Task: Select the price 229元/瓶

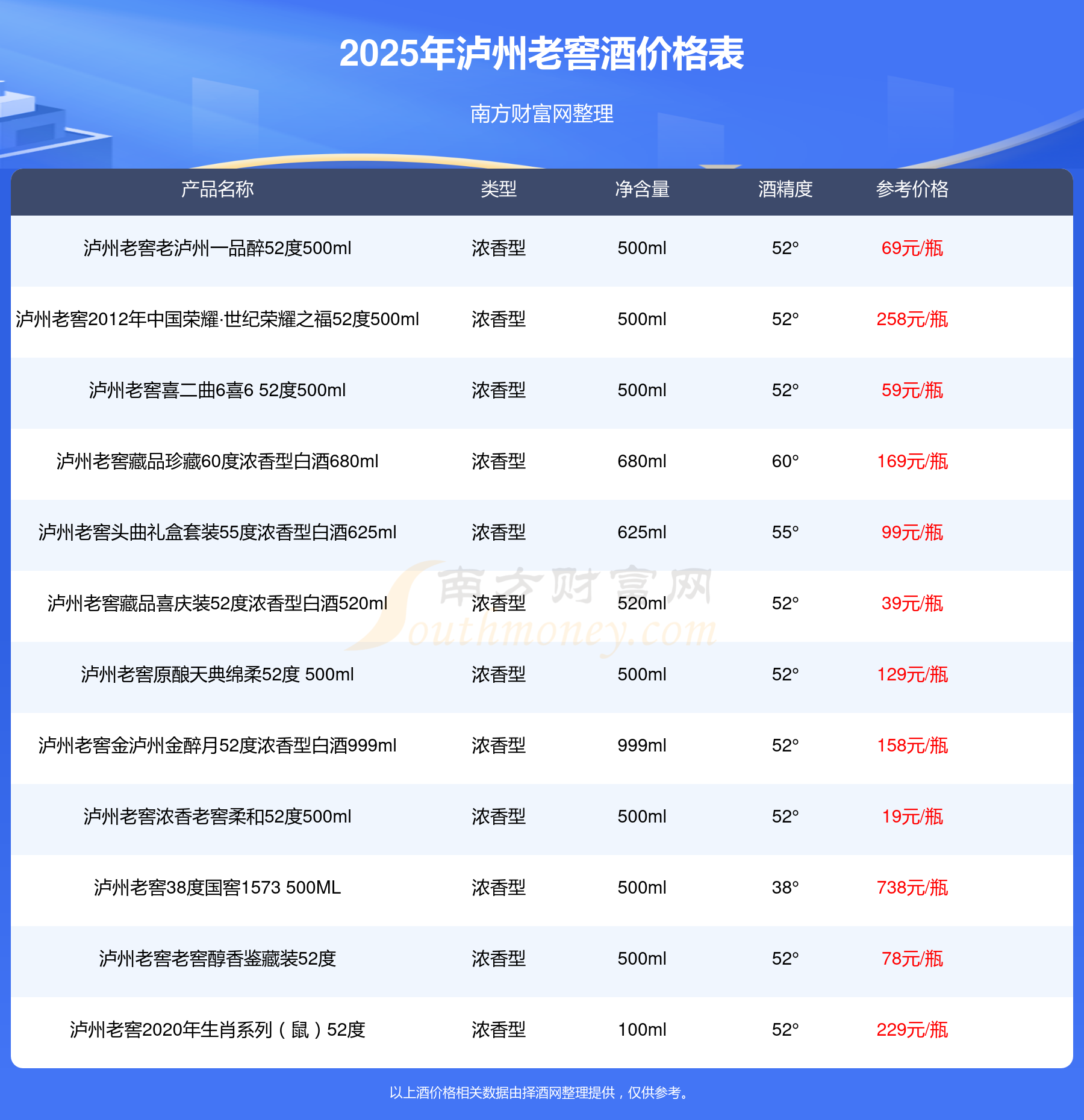Action: point(912,1030)
